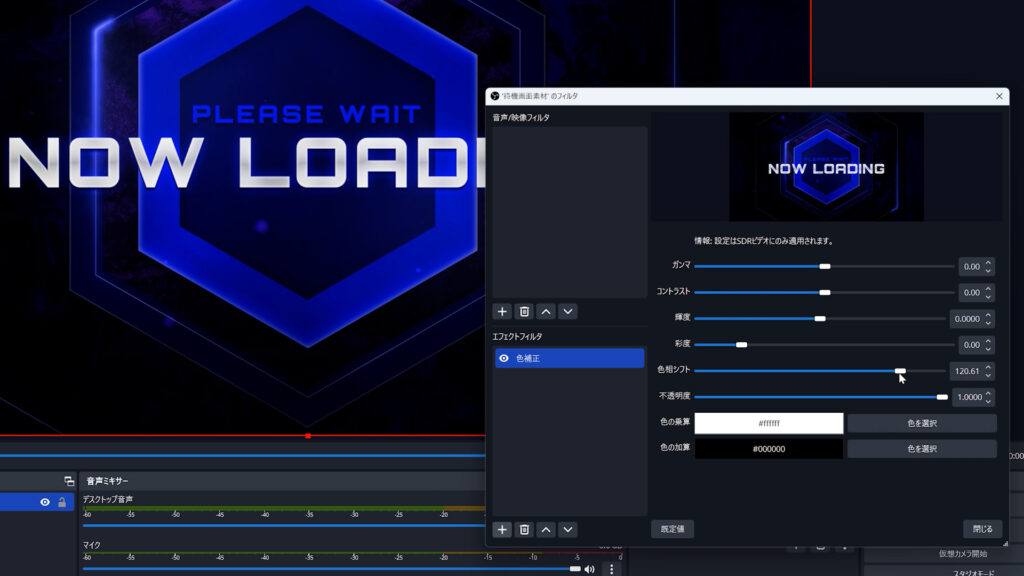This screenshot has height=576, width=1024.
Task: Click the 色相シフト value spinner arrows
Action: point(988,371)
